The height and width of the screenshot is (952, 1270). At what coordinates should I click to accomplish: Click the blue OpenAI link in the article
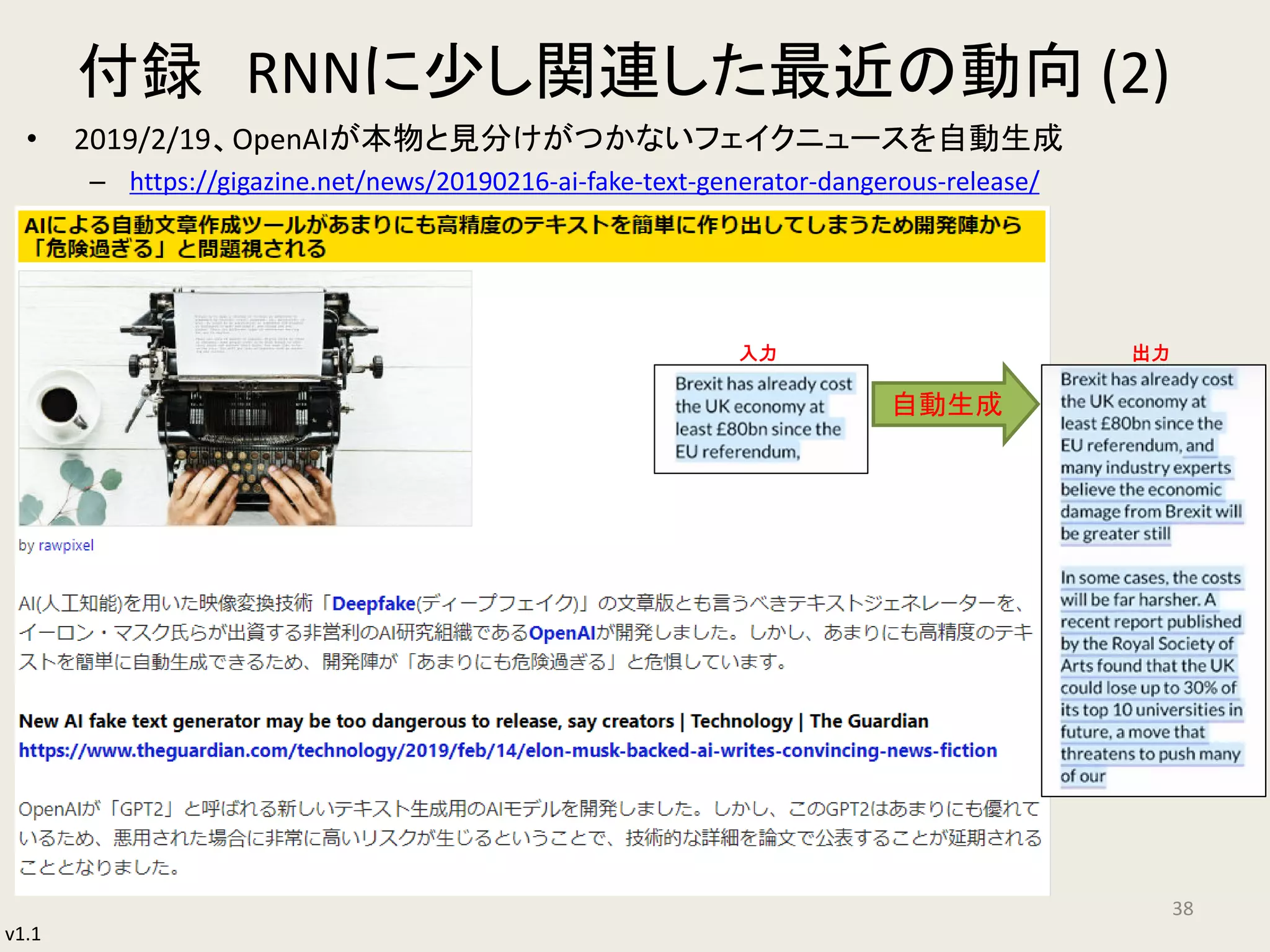click(x=562, y=633)
